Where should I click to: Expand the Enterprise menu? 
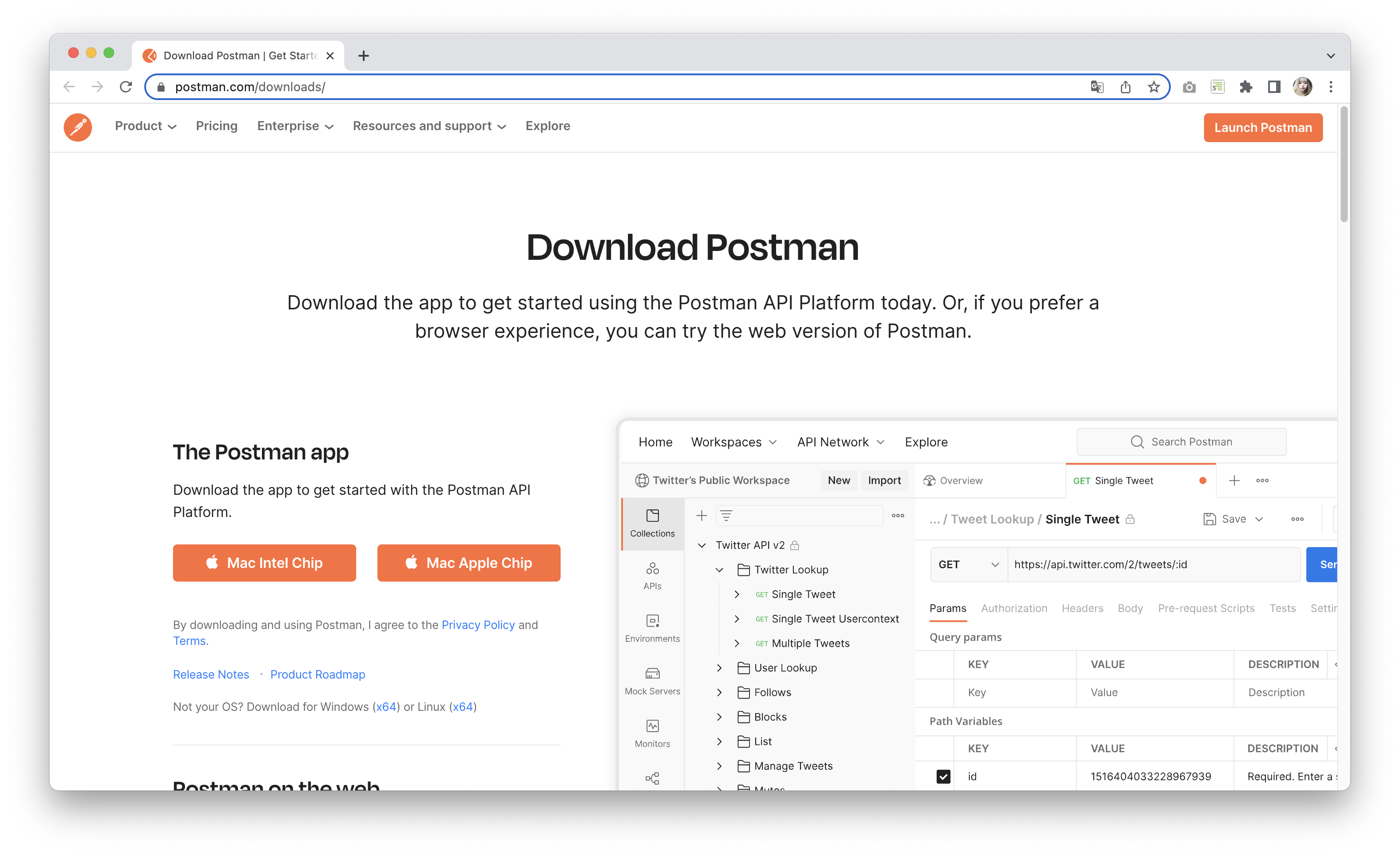click(295, 126)
